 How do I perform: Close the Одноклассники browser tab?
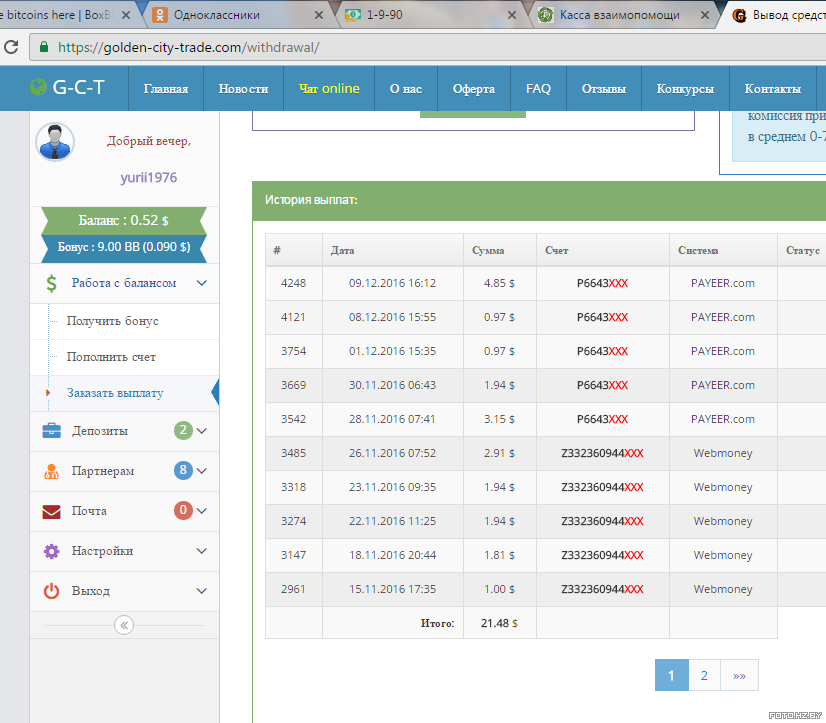[x=319, y=15]
